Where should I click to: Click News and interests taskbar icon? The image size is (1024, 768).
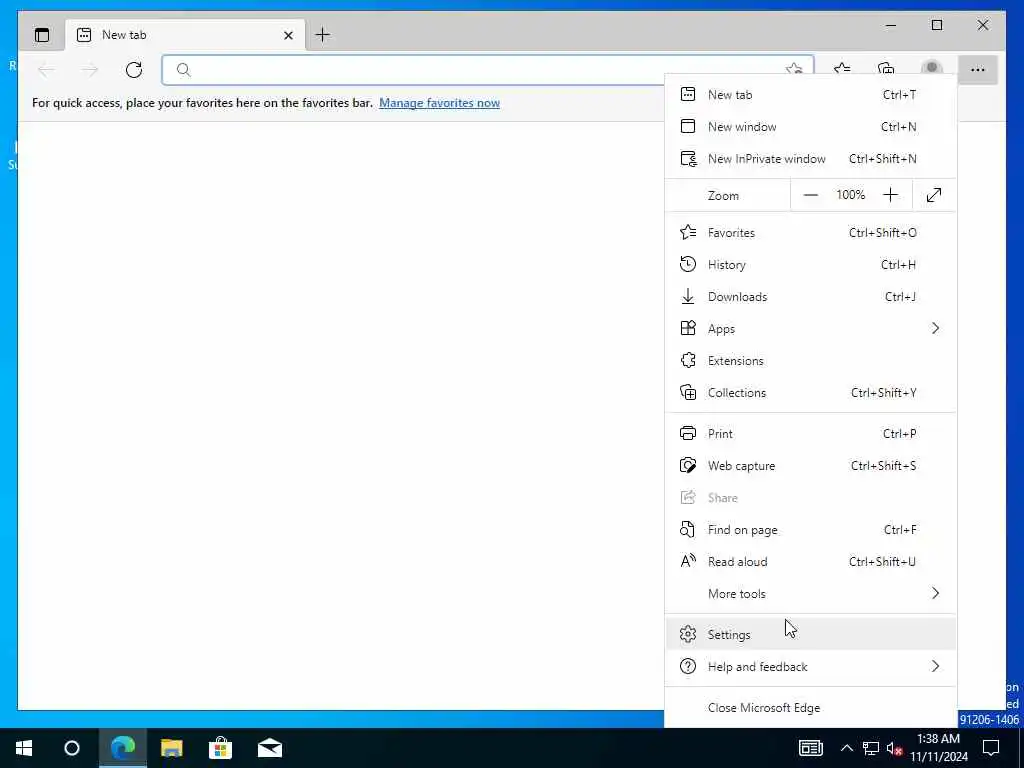coord(810,748)
